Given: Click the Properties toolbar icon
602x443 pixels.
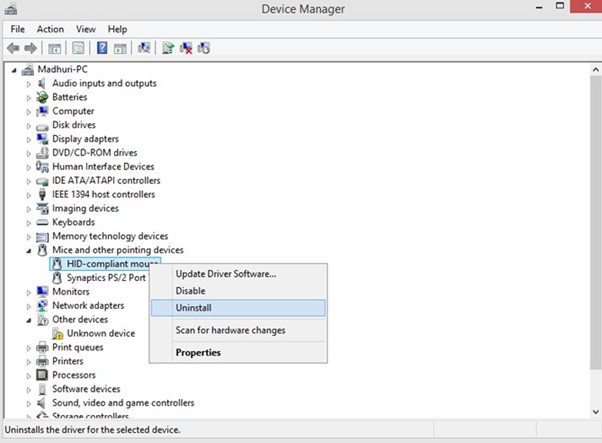Looking at the screenshot, I should tap(78, 48).
